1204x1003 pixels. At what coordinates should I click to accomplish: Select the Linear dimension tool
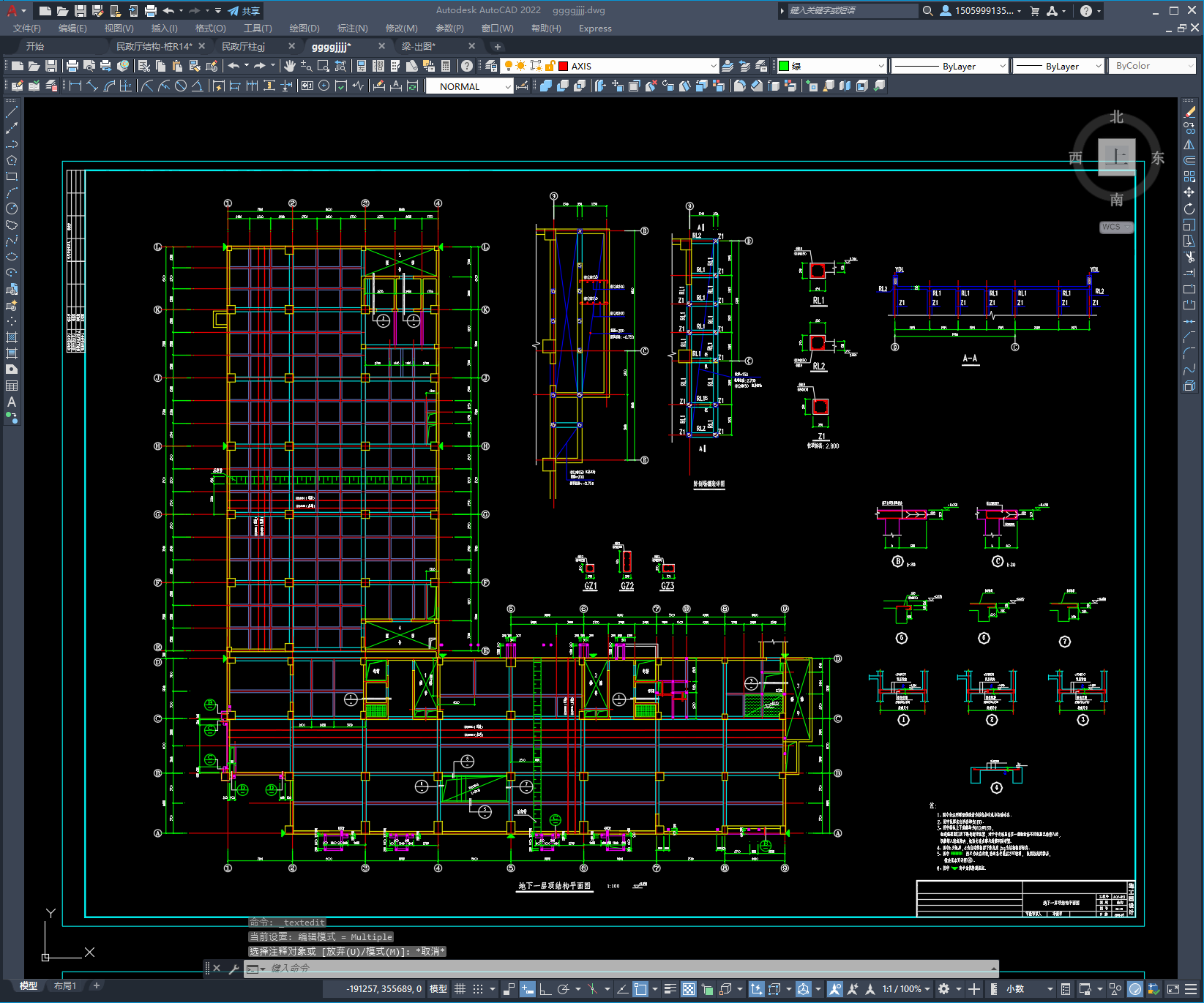(75, 86)
